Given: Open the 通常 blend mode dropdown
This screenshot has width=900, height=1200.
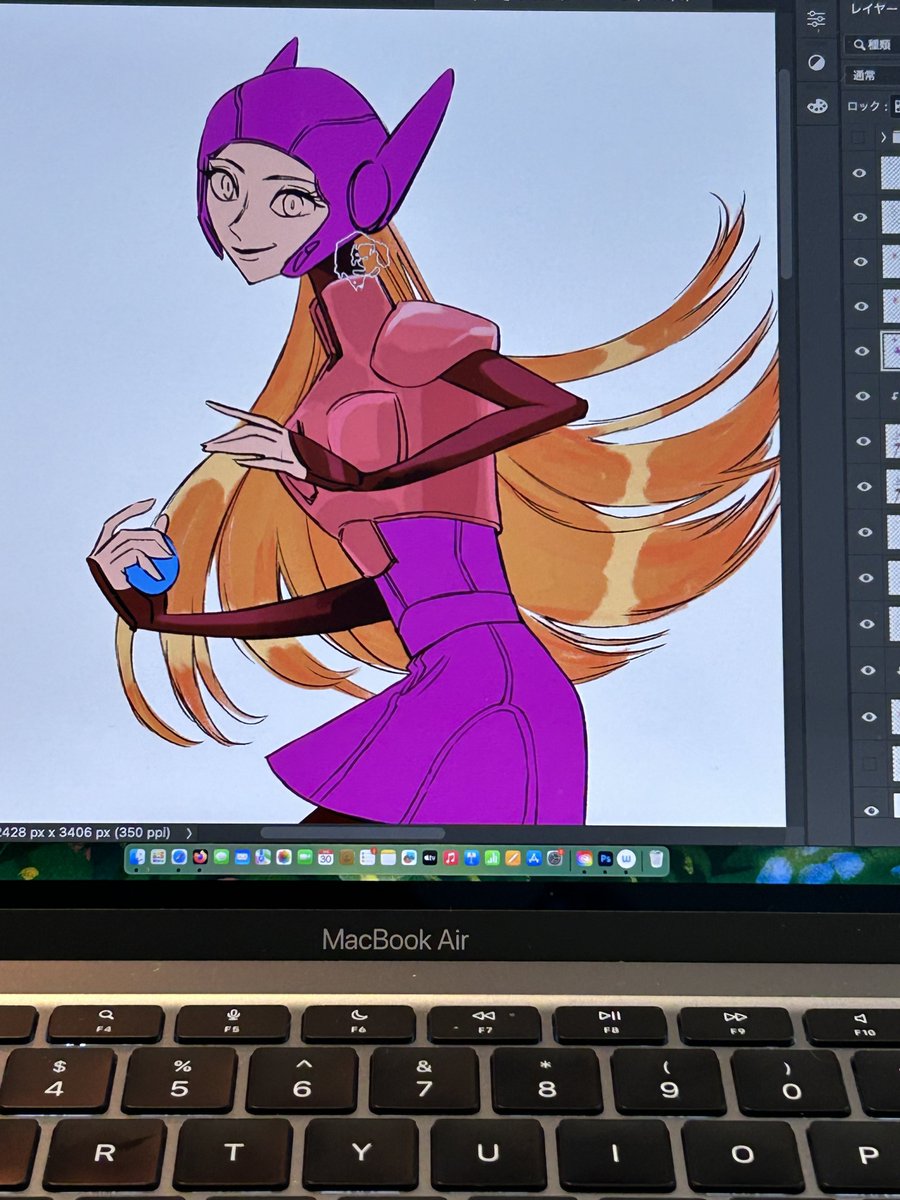Looking at the screenshot, I should click(x=873, y=75).
